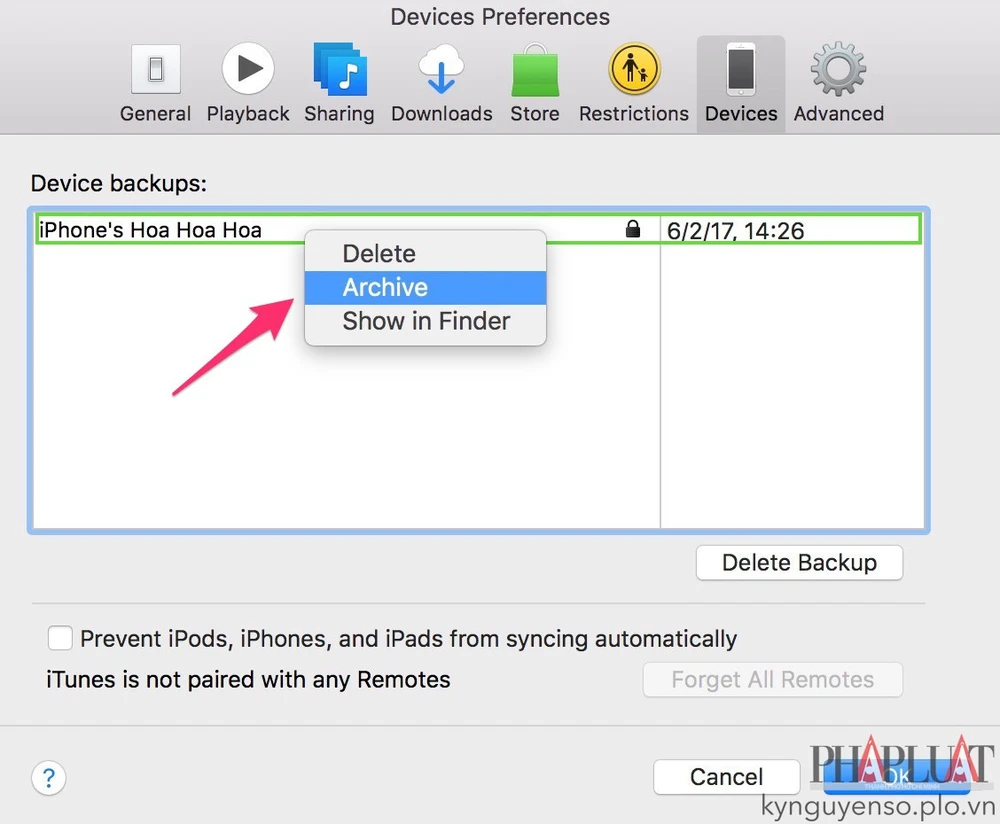
Task: Open the General preferences pane icon
Action: pyautogui.click(x=155, y=72)
